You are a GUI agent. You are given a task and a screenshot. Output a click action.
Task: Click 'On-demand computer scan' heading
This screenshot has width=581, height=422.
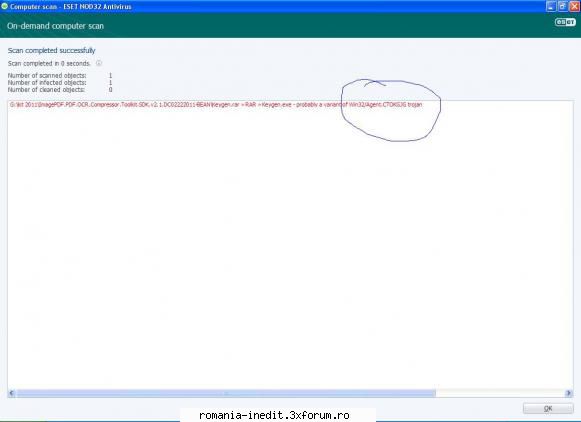55,26
